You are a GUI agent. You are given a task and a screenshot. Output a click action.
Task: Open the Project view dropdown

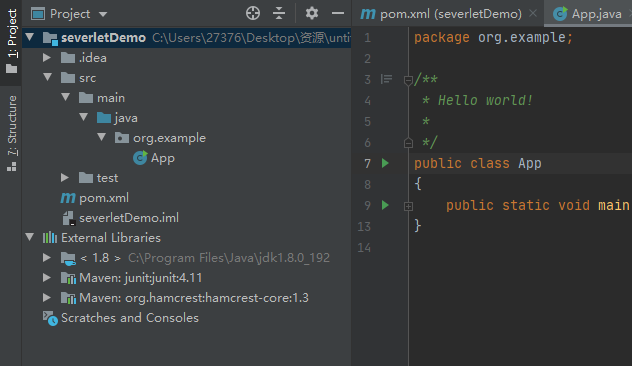click(x=103, y=14)
